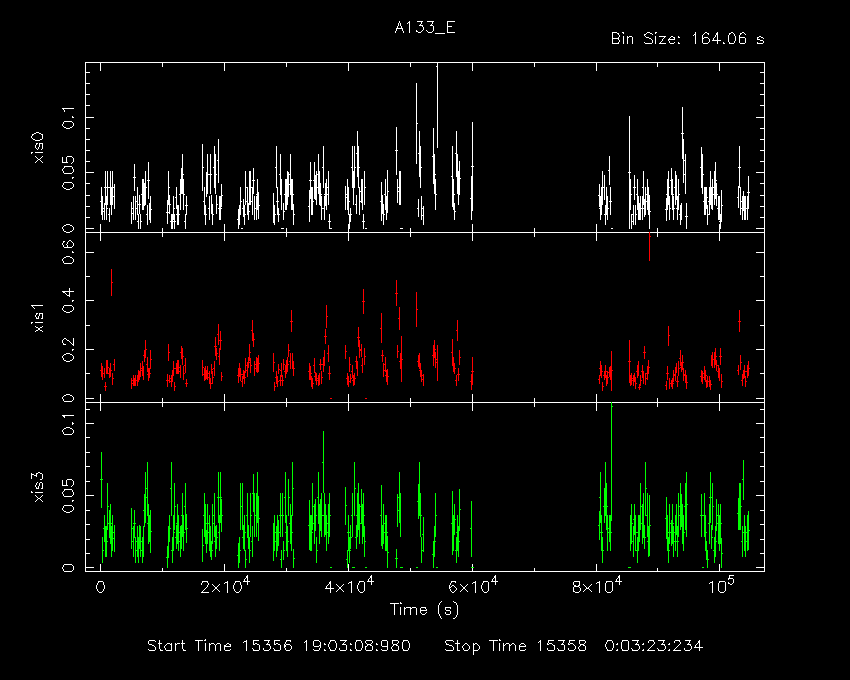Select the xis0 panel axis label
Image resolution: width=850 pixels, height=680 pixels.
coord(38,148)
